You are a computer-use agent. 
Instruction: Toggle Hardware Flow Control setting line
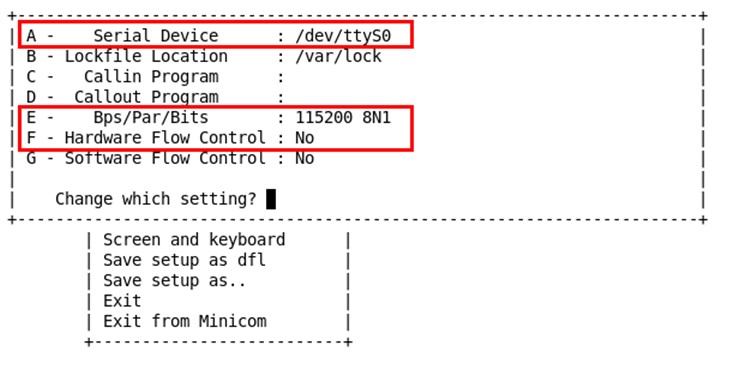(x=170, y=138)
